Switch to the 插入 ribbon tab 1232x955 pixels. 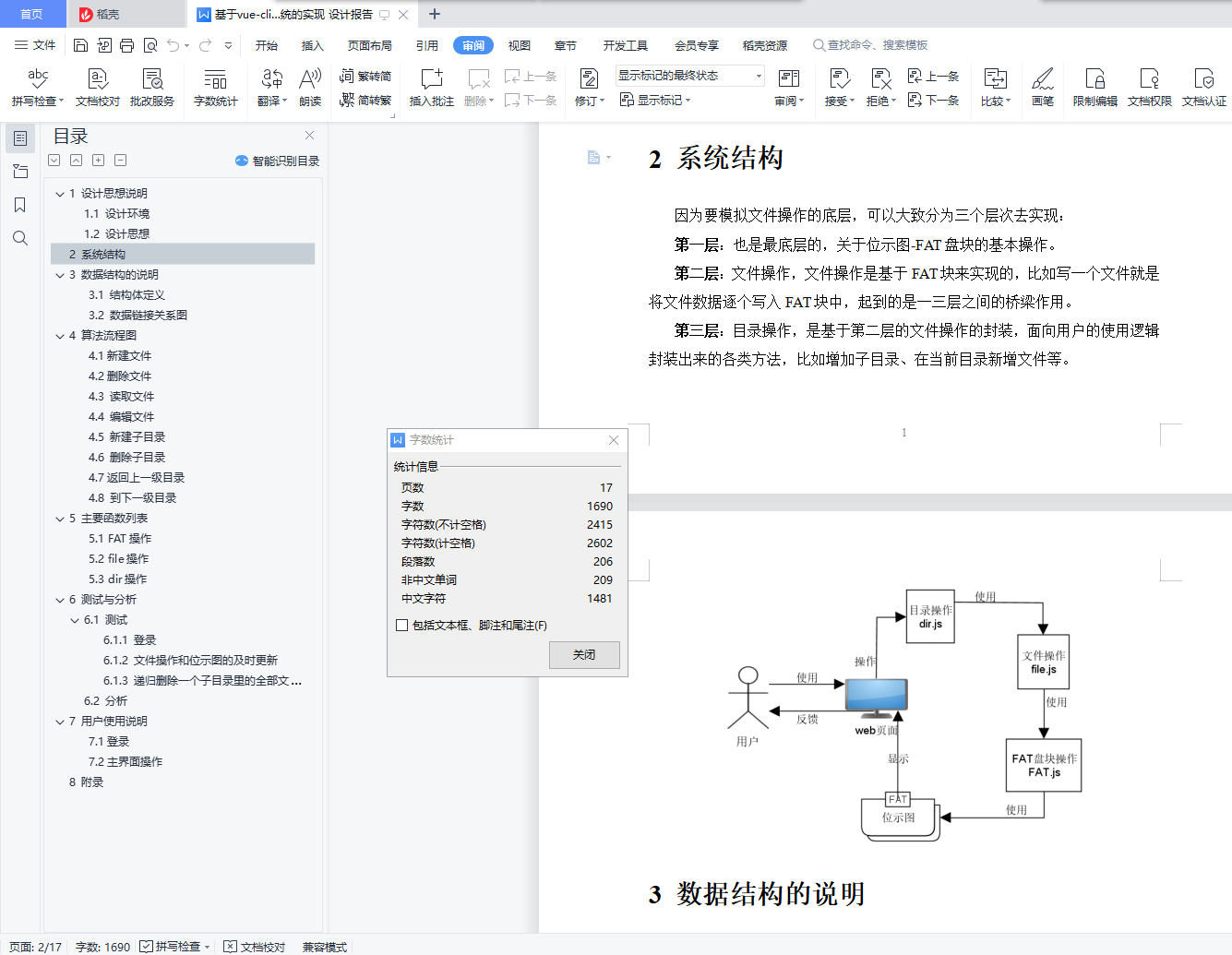[x=313, y=45]
